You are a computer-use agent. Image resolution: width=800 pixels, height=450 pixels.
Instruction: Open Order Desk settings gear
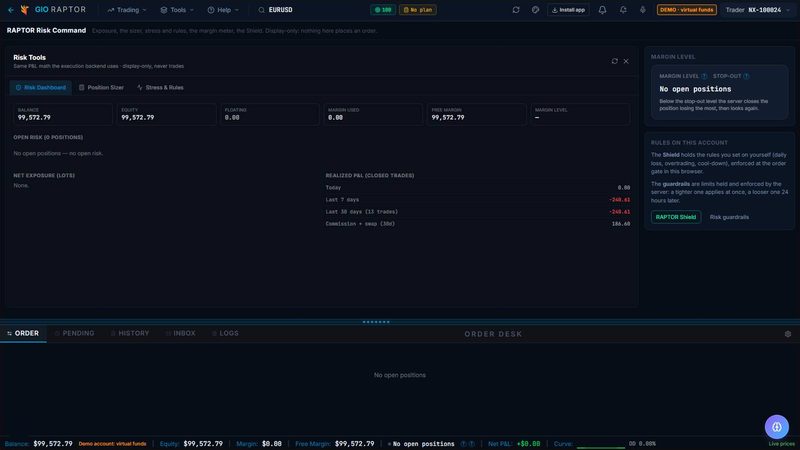click(x=788, y=334)
